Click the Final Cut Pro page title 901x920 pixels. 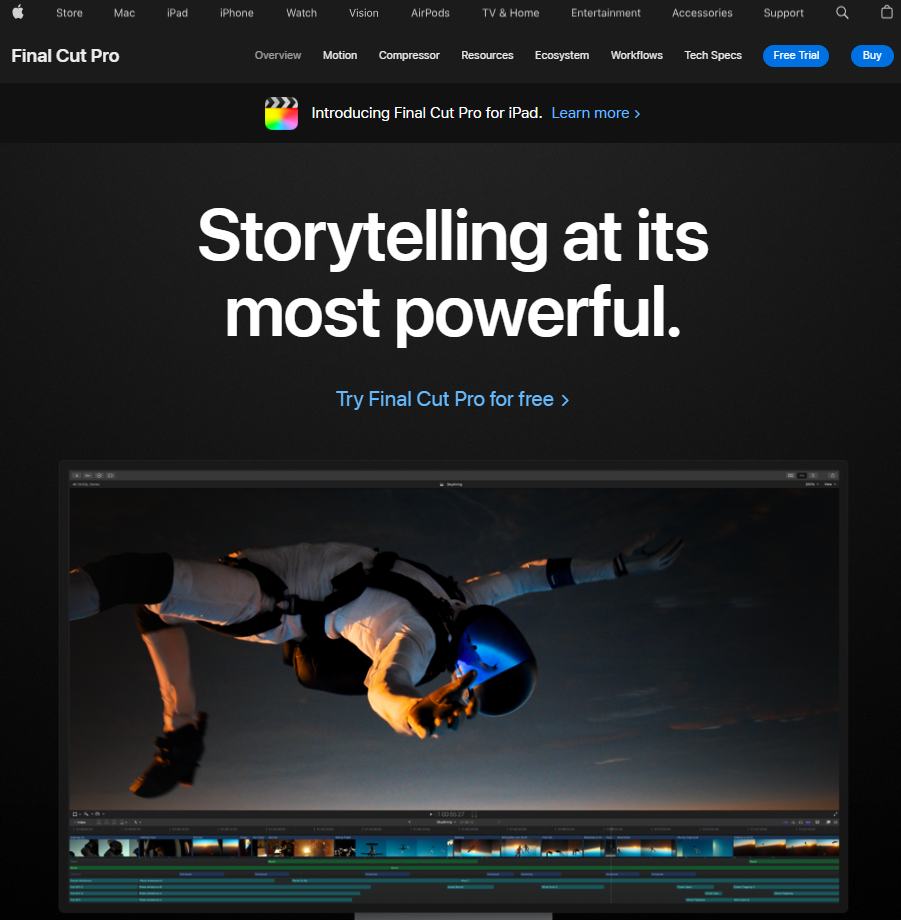click(65, 56)
